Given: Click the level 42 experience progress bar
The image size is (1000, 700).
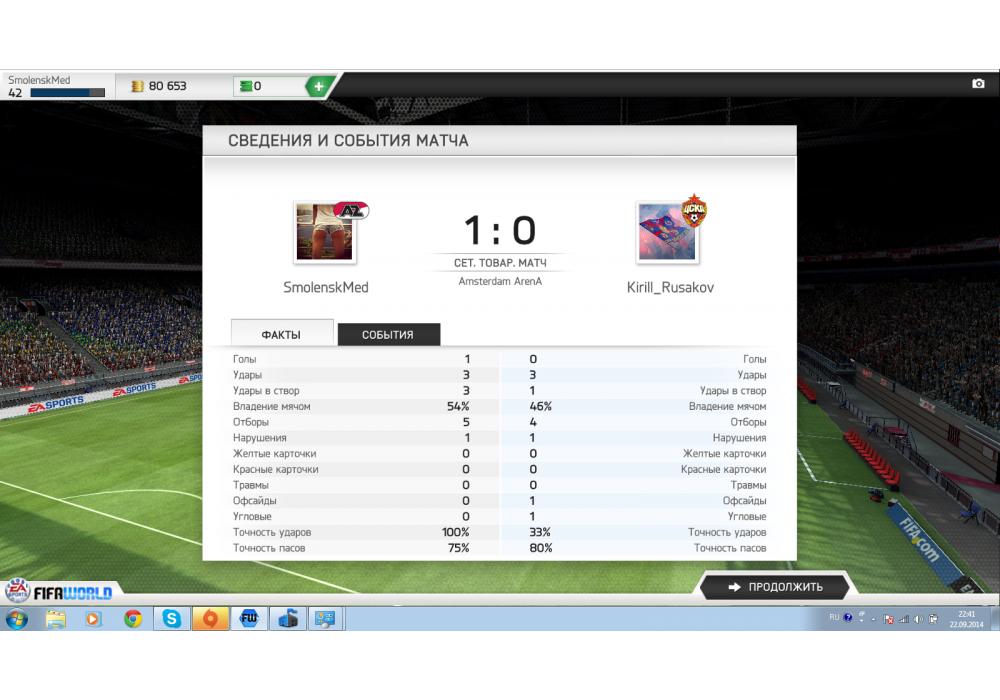Looking at the screenshot, I should 68,93.
